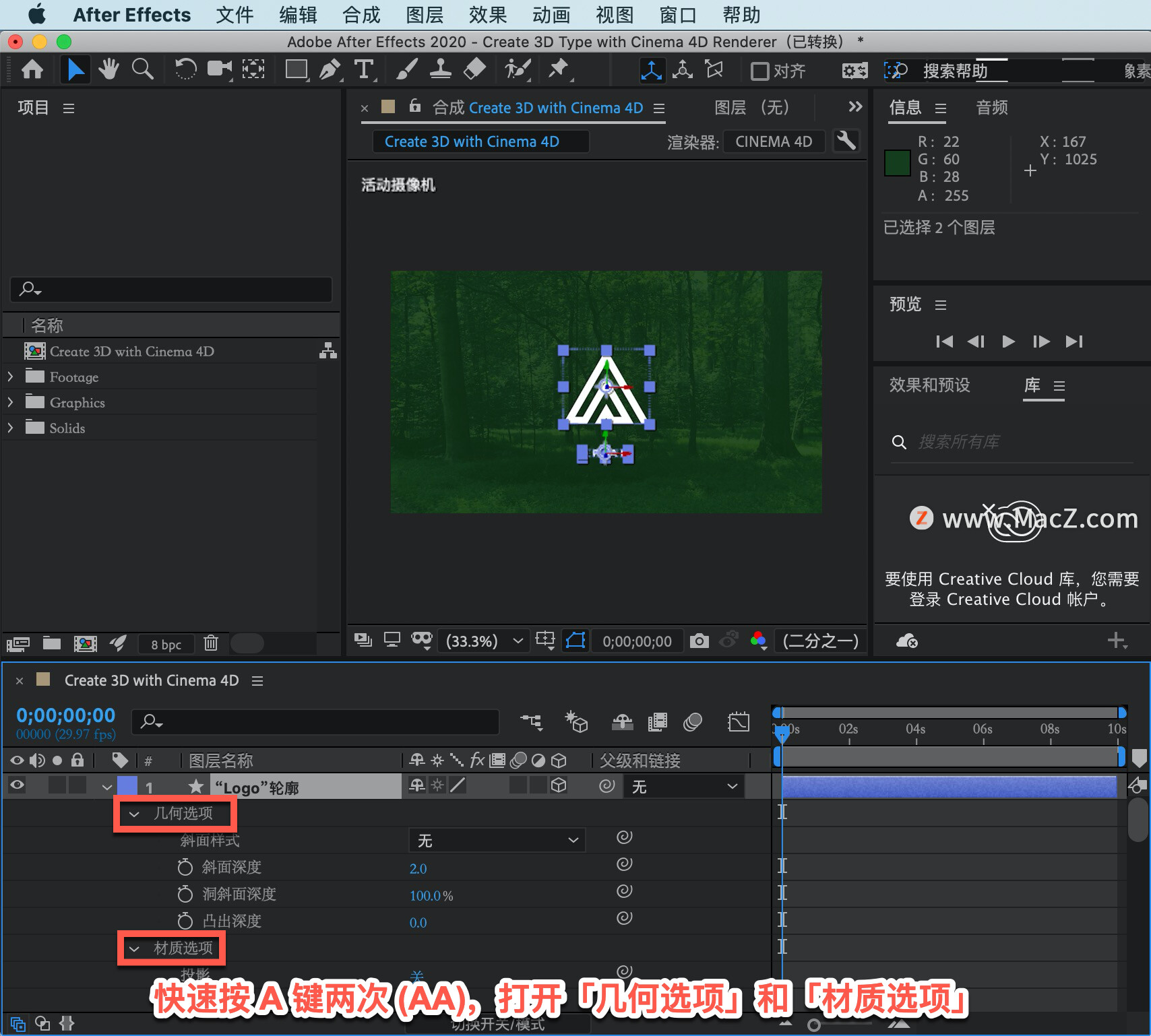Select the Zoom magnifier tool
1151x1036 pixels.
pos(142,69)
